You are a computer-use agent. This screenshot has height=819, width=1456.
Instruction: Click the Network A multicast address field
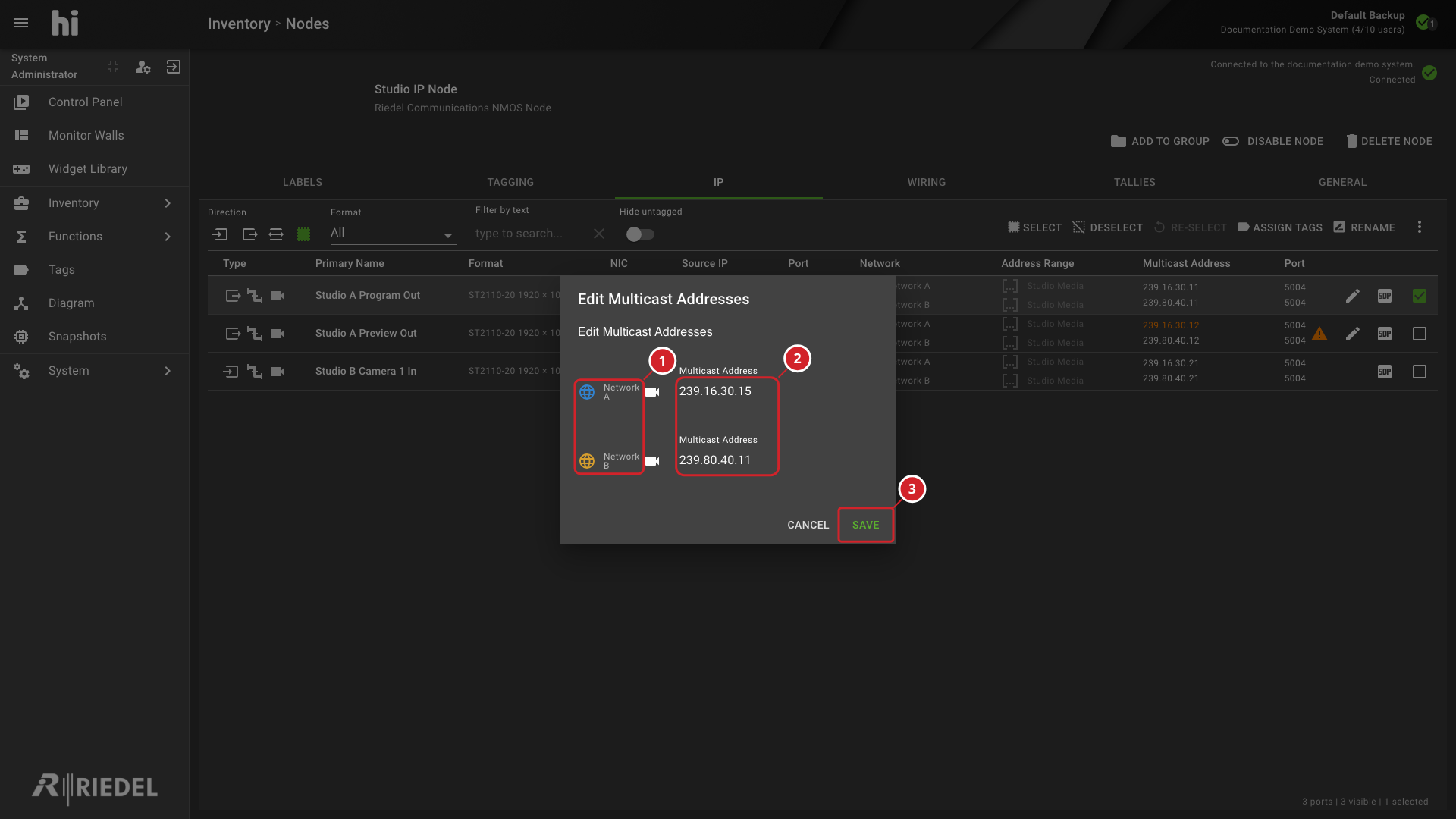pyautogui.click(x=726, y=391)
